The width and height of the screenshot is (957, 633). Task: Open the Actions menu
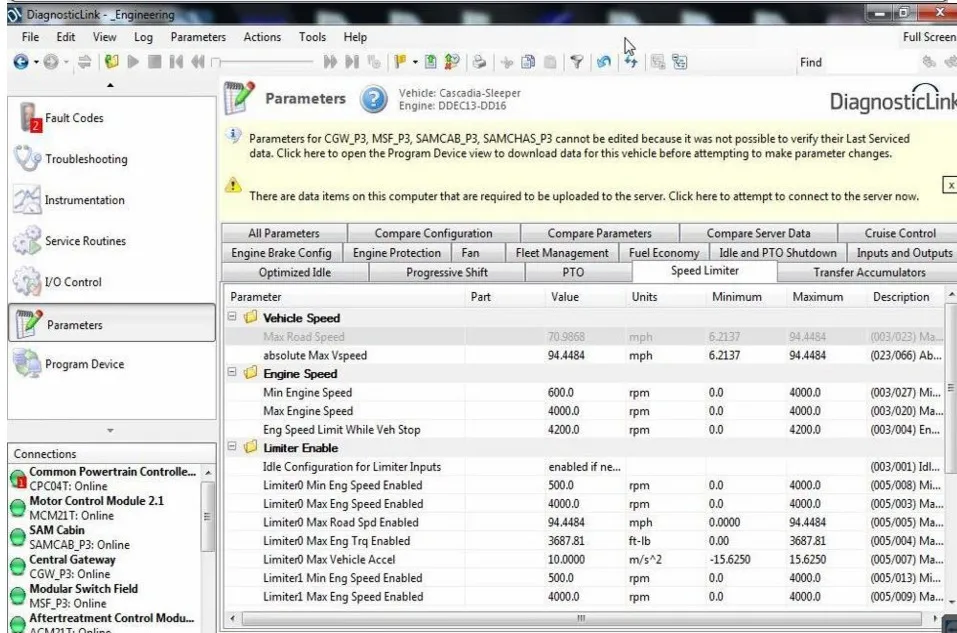262,37
